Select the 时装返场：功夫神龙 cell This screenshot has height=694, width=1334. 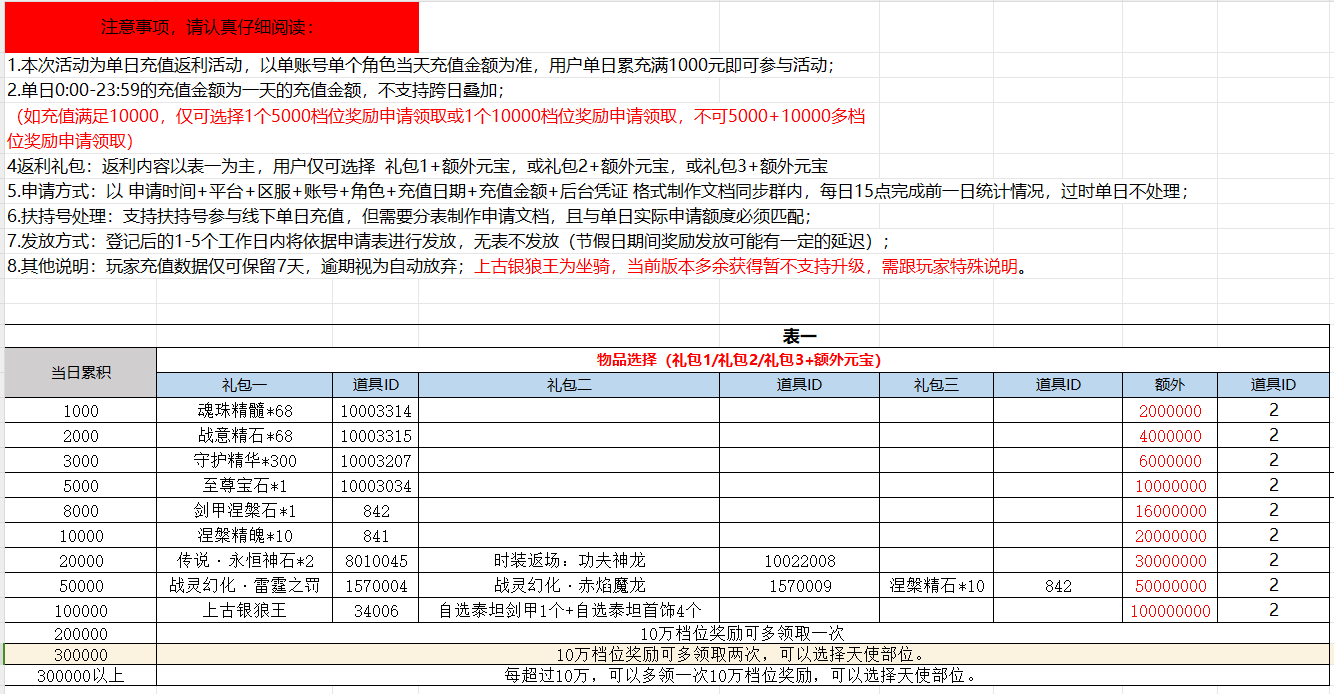[x=569, y=560]
